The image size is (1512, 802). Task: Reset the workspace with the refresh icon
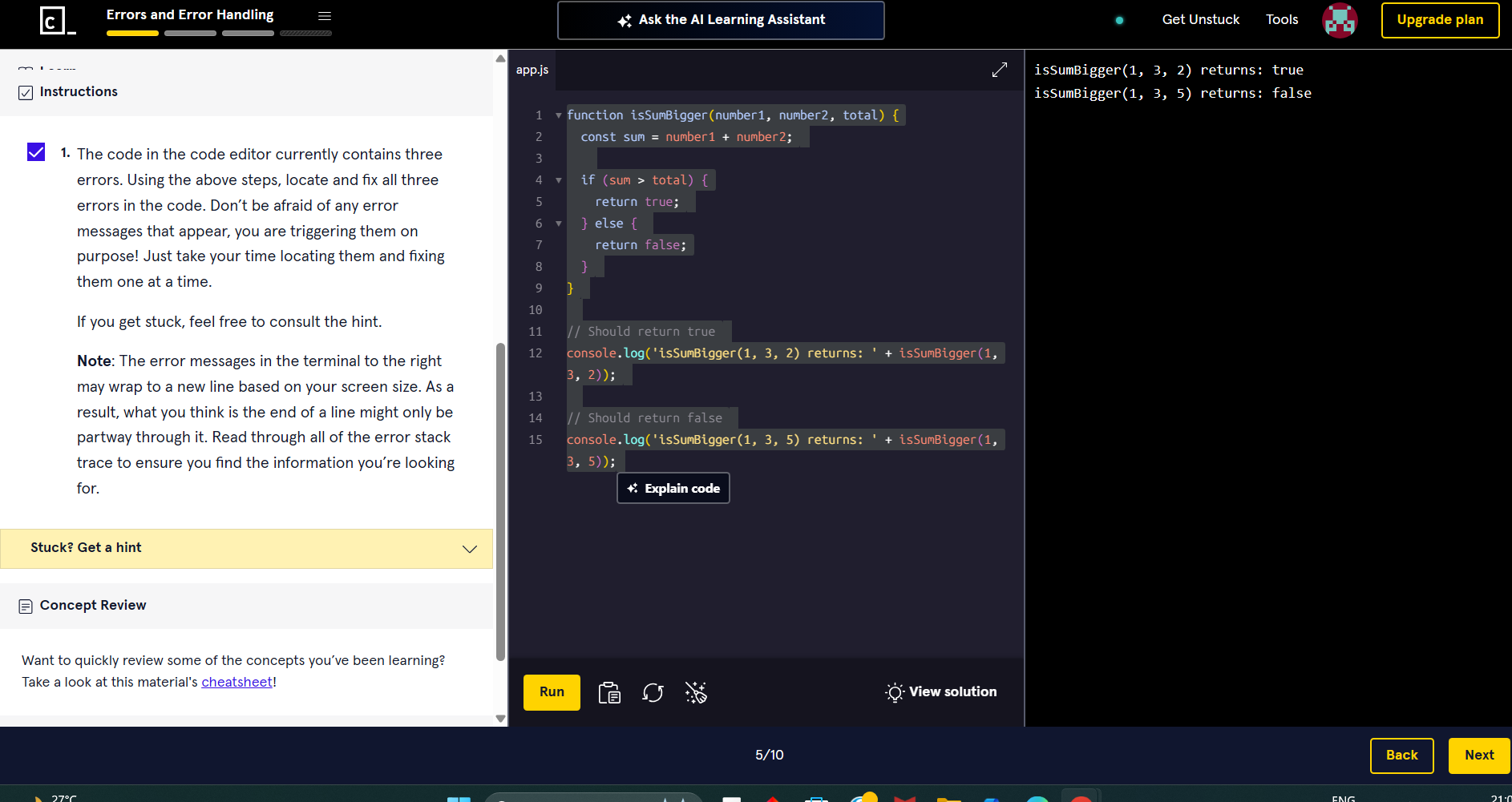[x=653, y=692]
